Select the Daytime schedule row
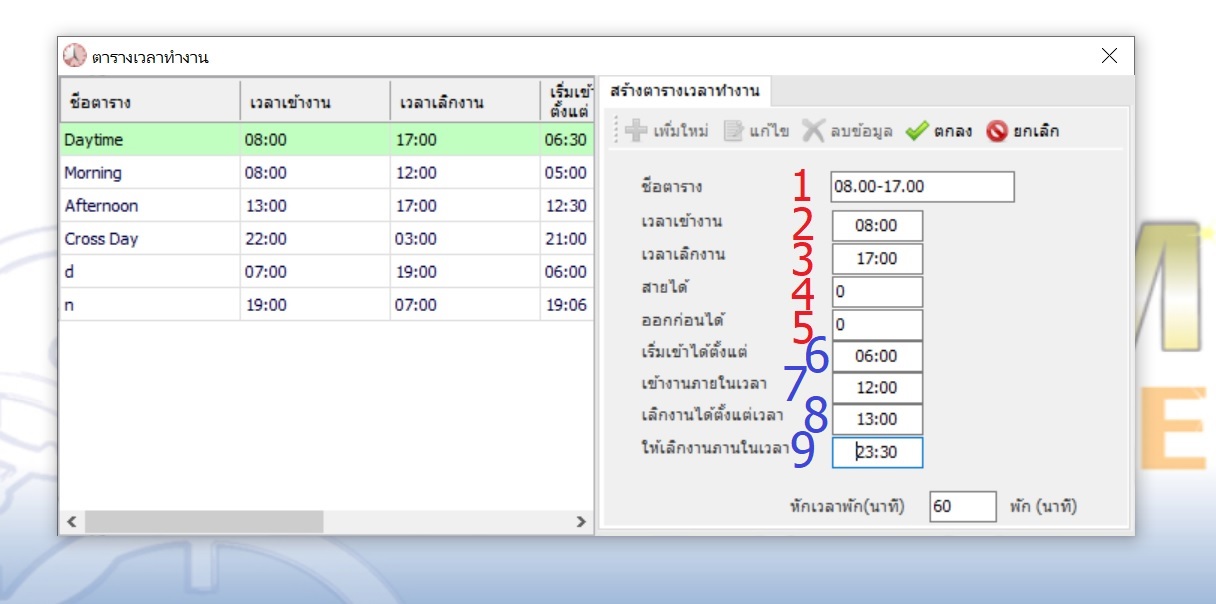This screenshot has height=604, width=1216. coord(150,140)
